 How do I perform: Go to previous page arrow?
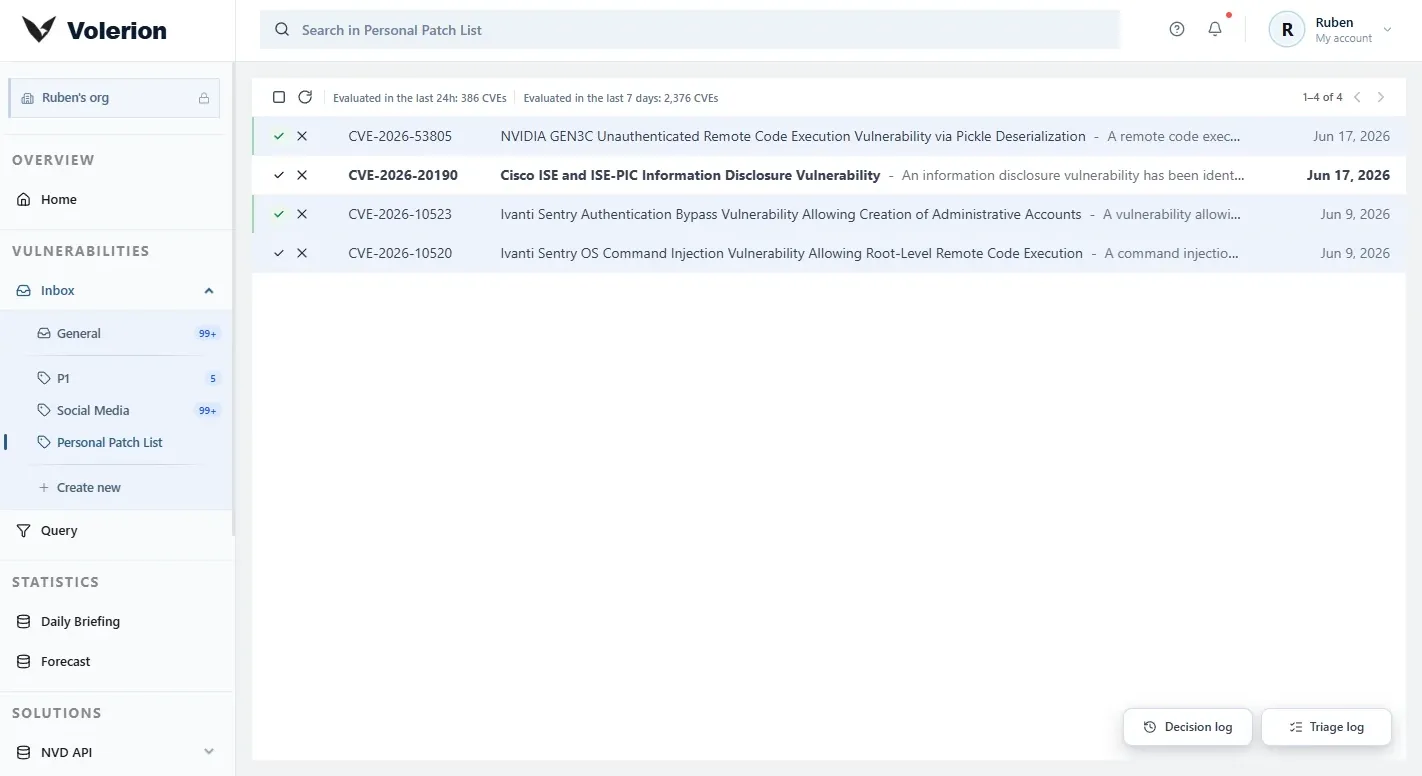[x=1357, y=97]
